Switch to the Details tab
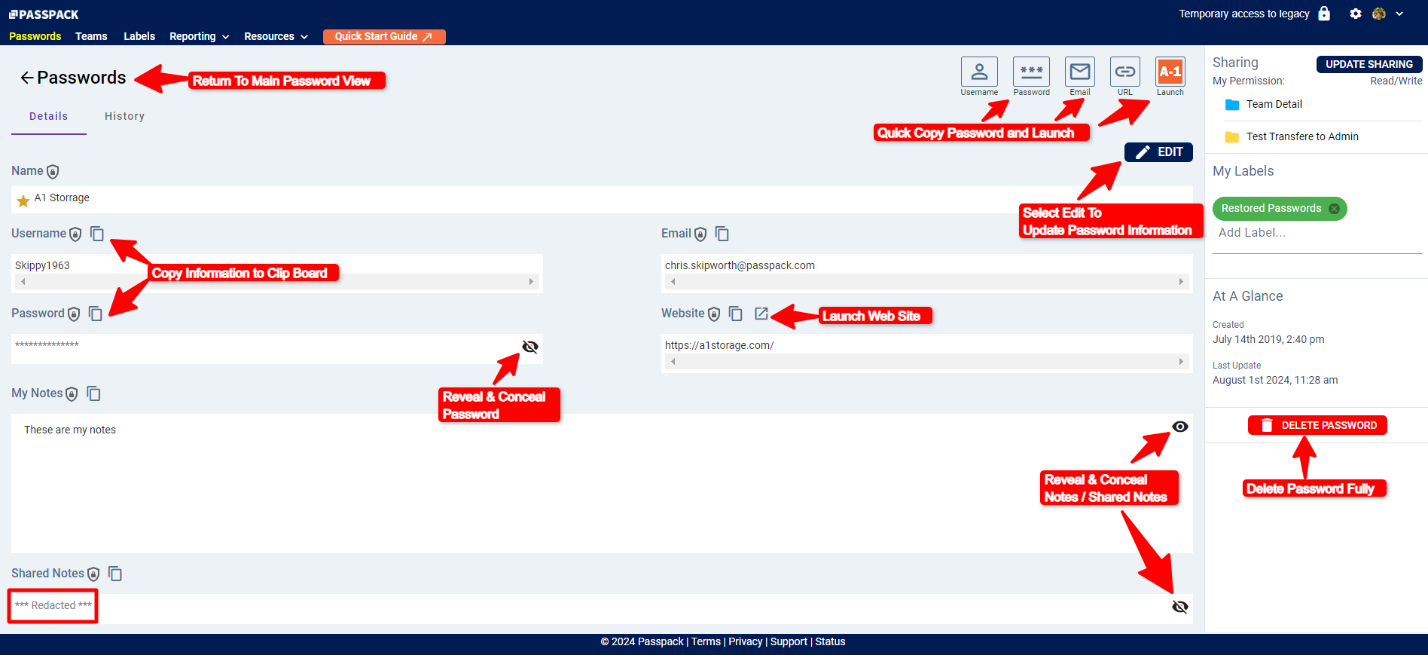1428x655 pixels. pos(48,116)
